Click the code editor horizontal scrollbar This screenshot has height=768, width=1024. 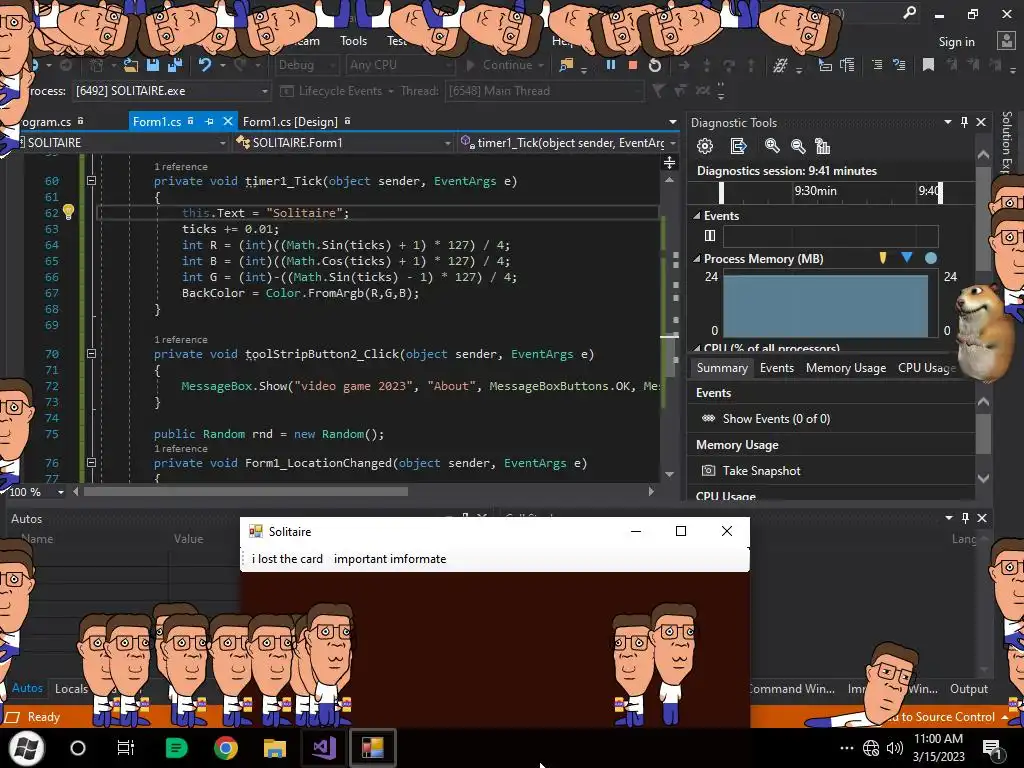point(246,491)
